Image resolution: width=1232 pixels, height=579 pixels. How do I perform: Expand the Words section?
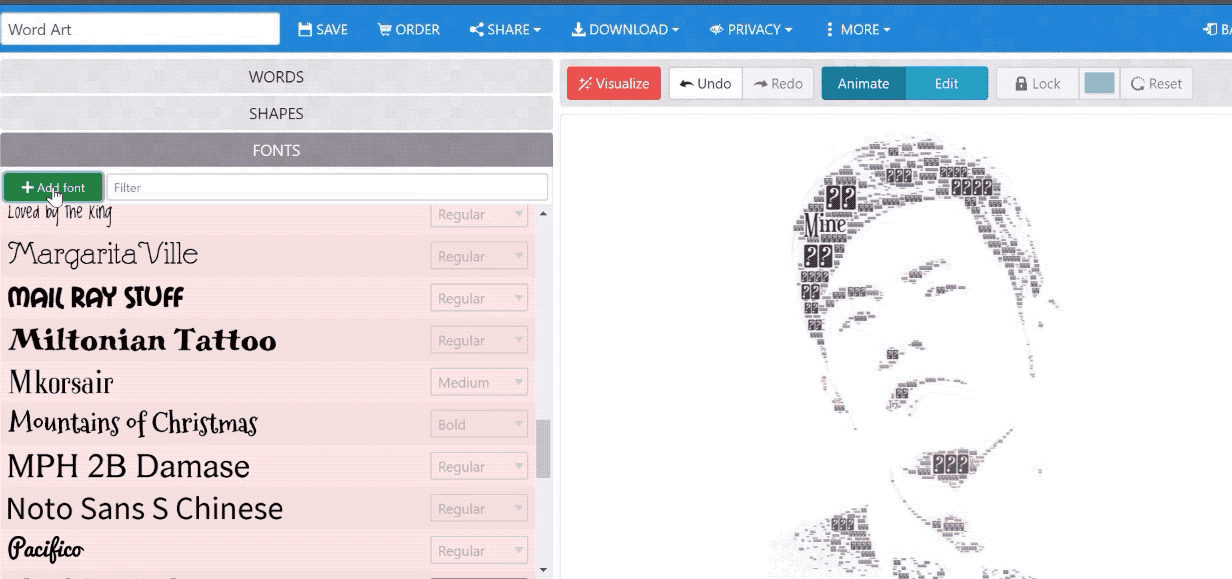[276, 77]
